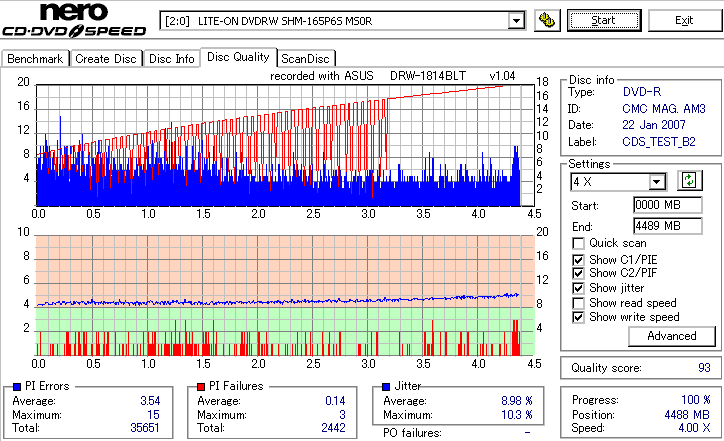The height and width of the screenshot is (441, 724).
Task: Click the green refresh speed settings icon
Action: coord(689,181)
